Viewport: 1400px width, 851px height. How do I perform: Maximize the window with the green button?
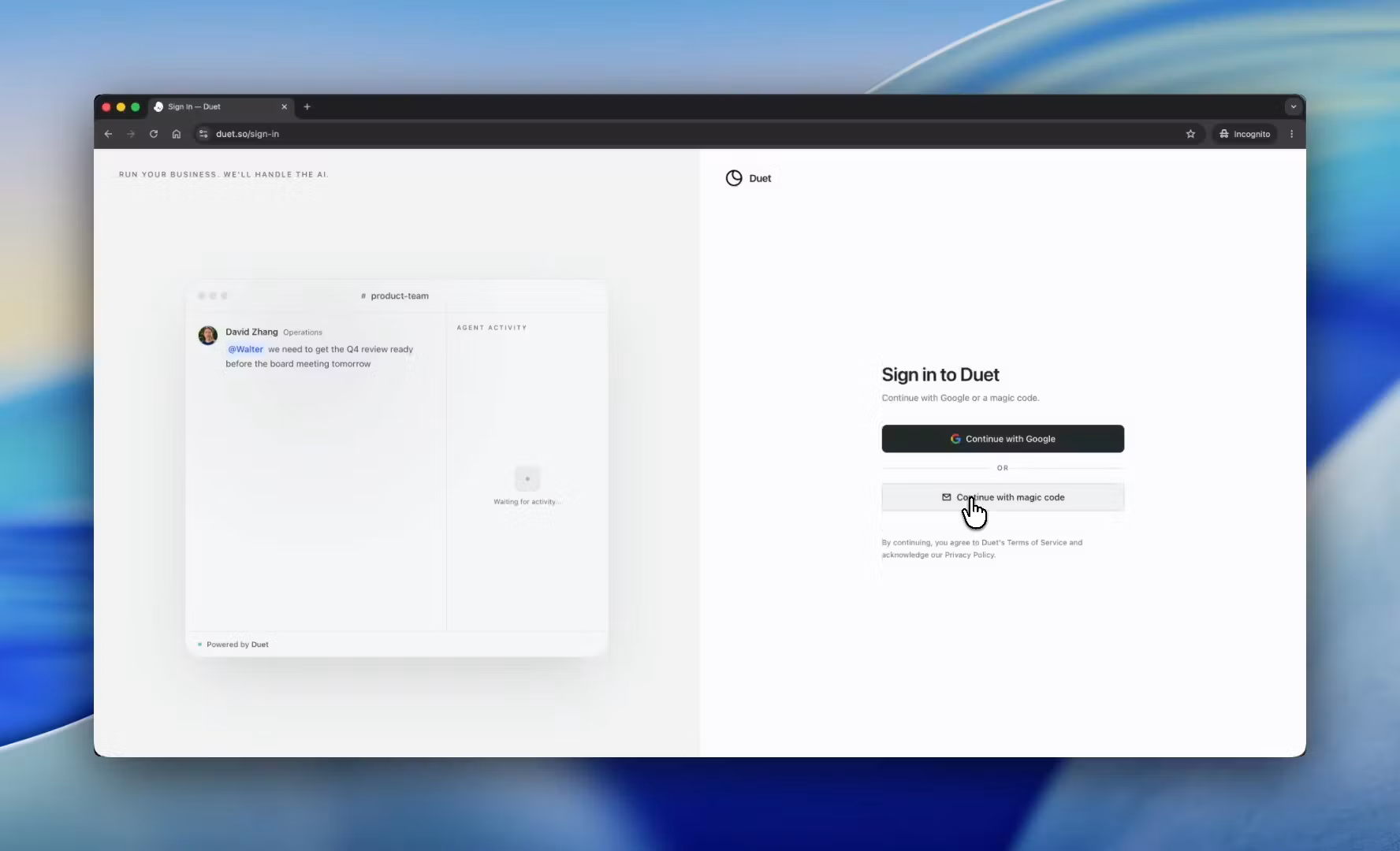point(136,107)
